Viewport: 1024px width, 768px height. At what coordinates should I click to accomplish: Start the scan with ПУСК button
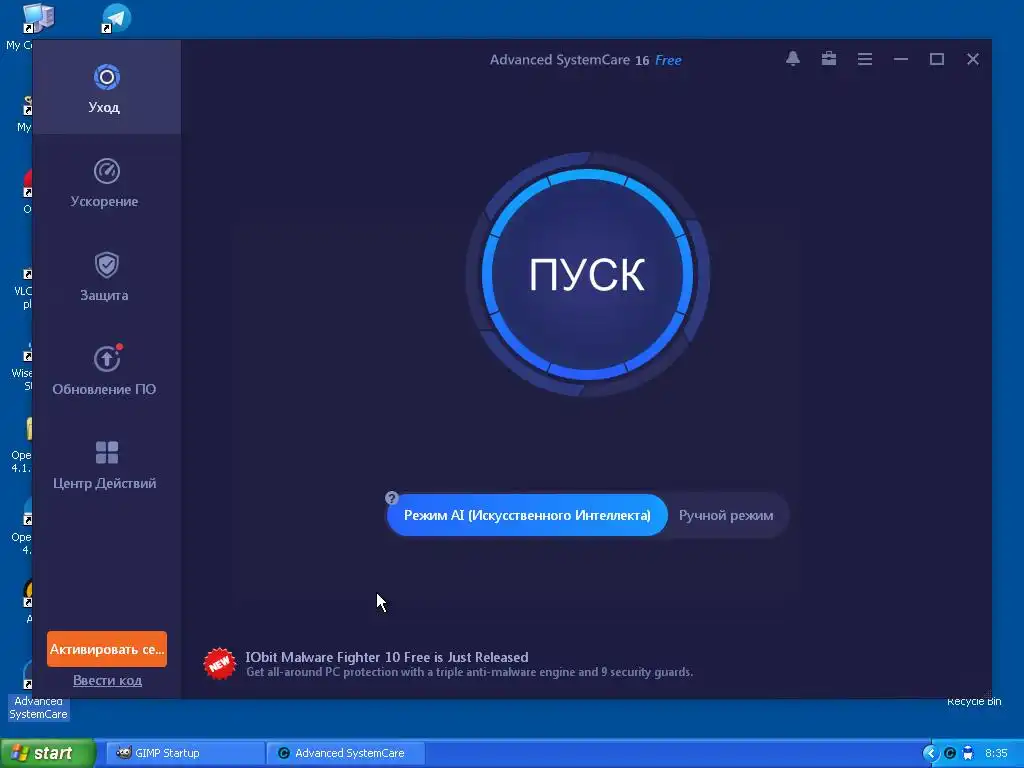[587, 274]
